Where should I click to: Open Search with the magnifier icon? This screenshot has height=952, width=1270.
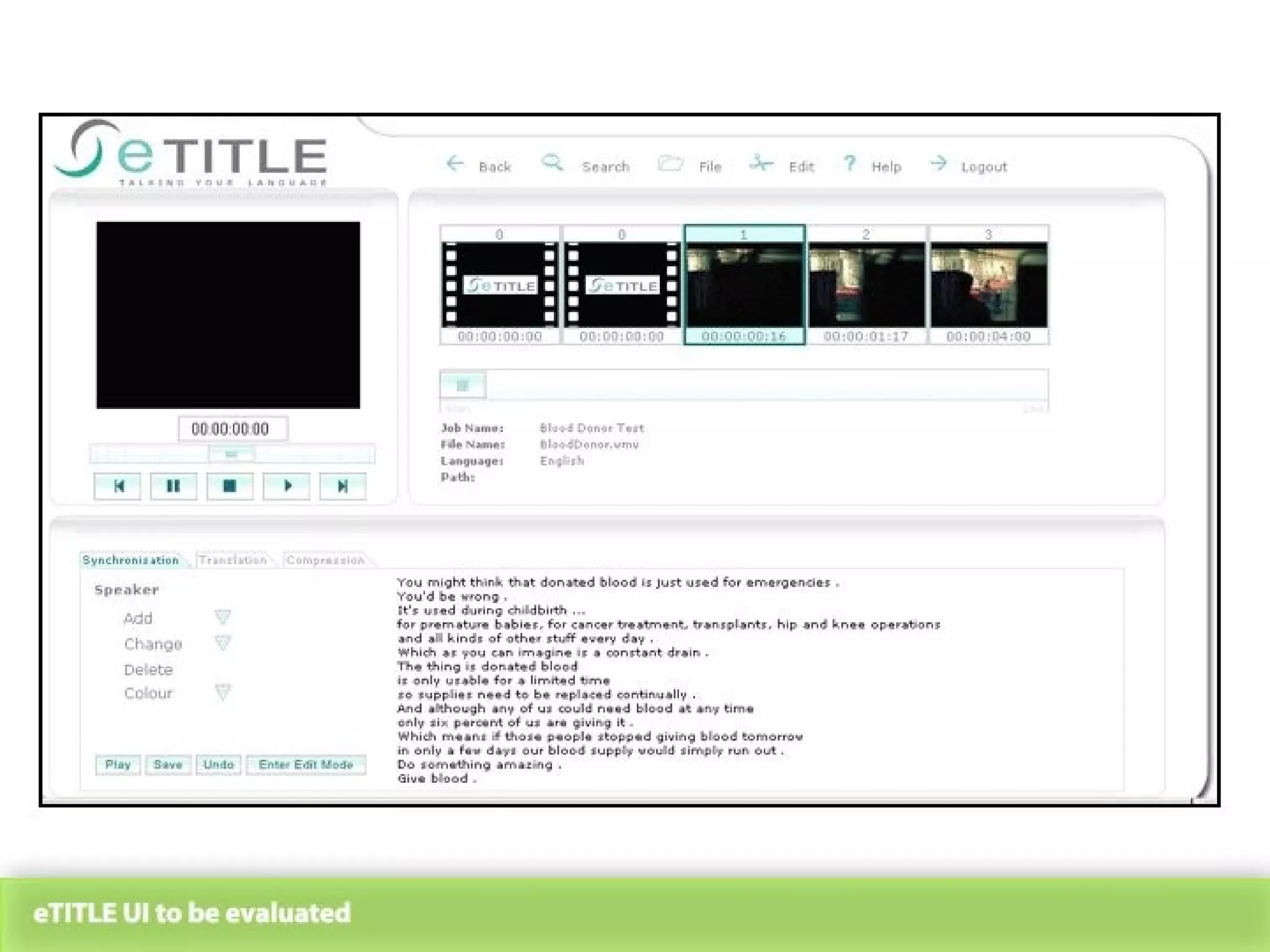tap(551, 164)
